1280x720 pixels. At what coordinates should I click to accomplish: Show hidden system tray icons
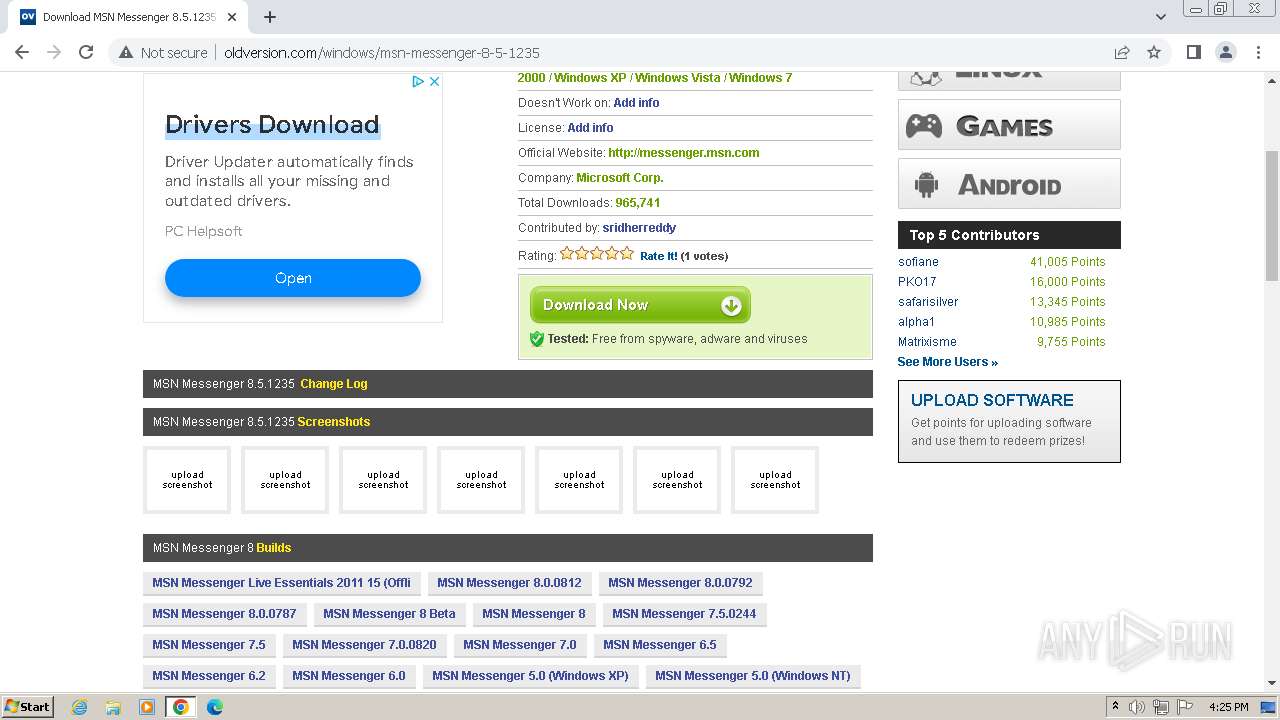pos(1116,707)
